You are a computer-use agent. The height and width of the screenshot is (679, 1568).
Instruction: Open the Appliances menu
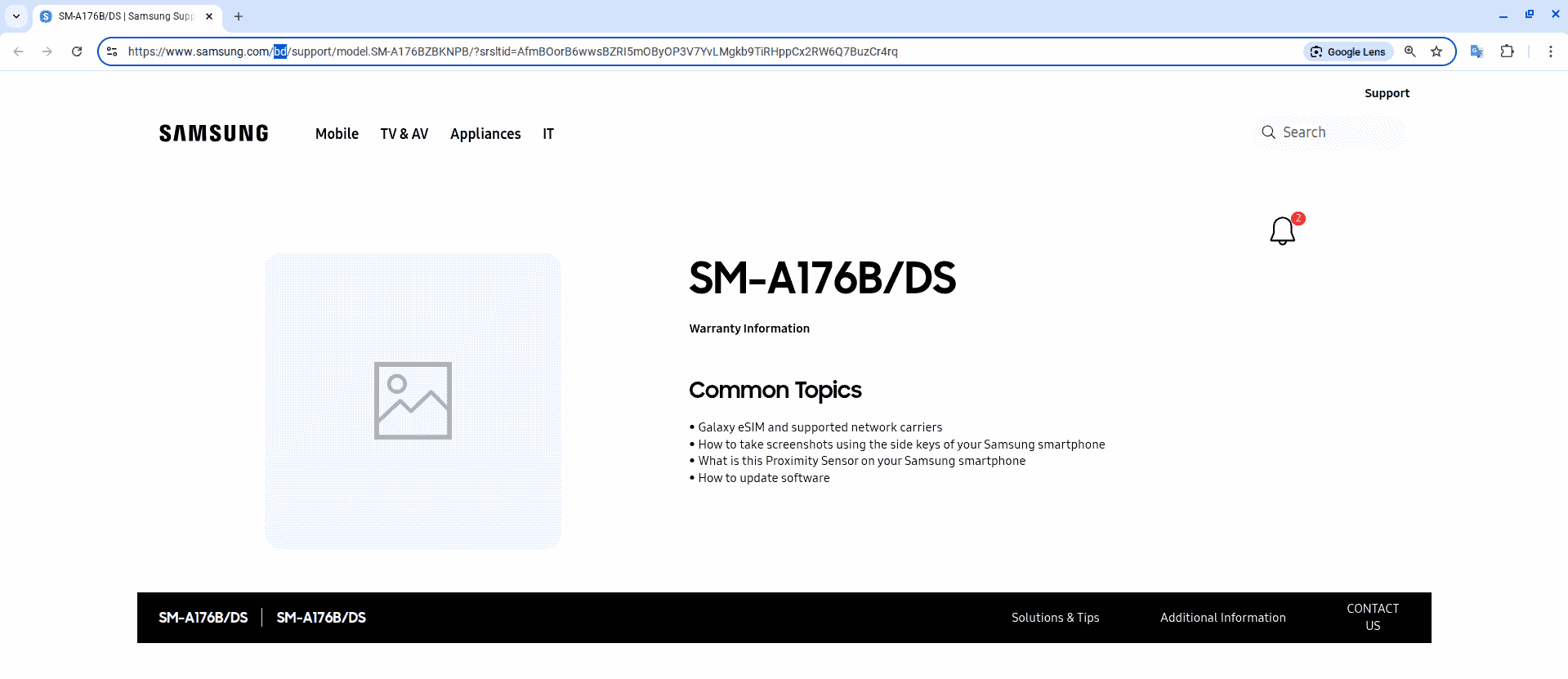[x=485, y=134]
